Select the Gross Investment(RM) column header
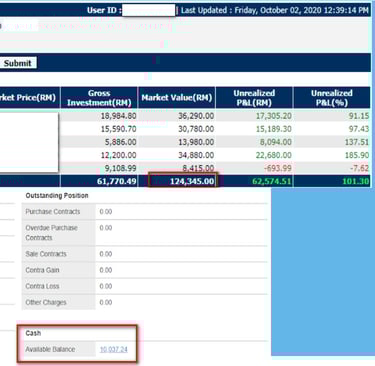375x366 pixels. click(x=99, y=98)
